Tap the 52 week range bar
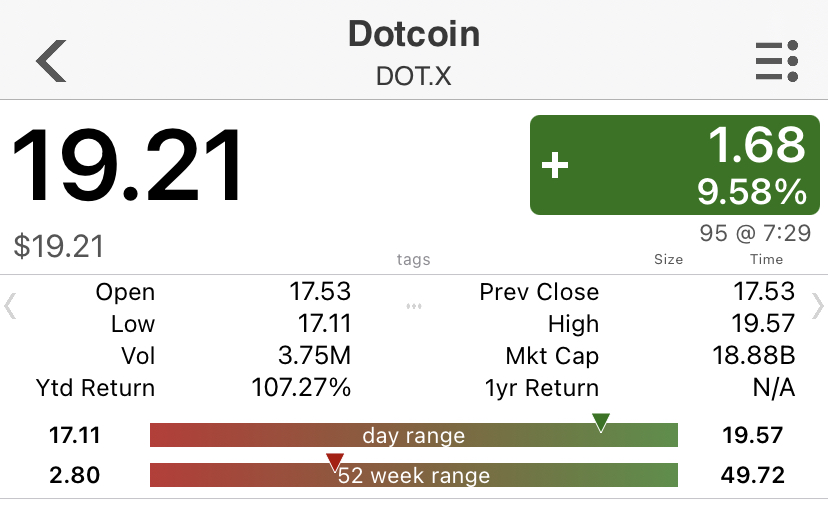828x506 pixels. click(x=414, y=475)
